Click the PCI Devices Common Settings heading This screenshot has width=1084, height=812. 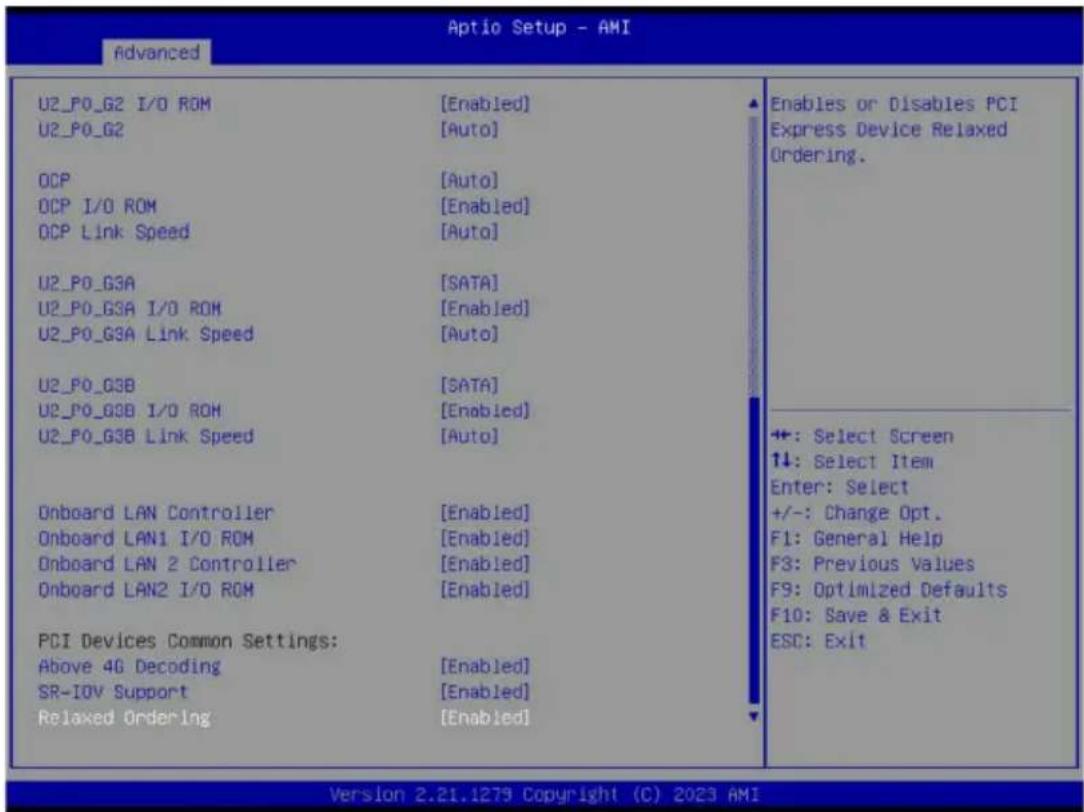(x=188, y=641)
